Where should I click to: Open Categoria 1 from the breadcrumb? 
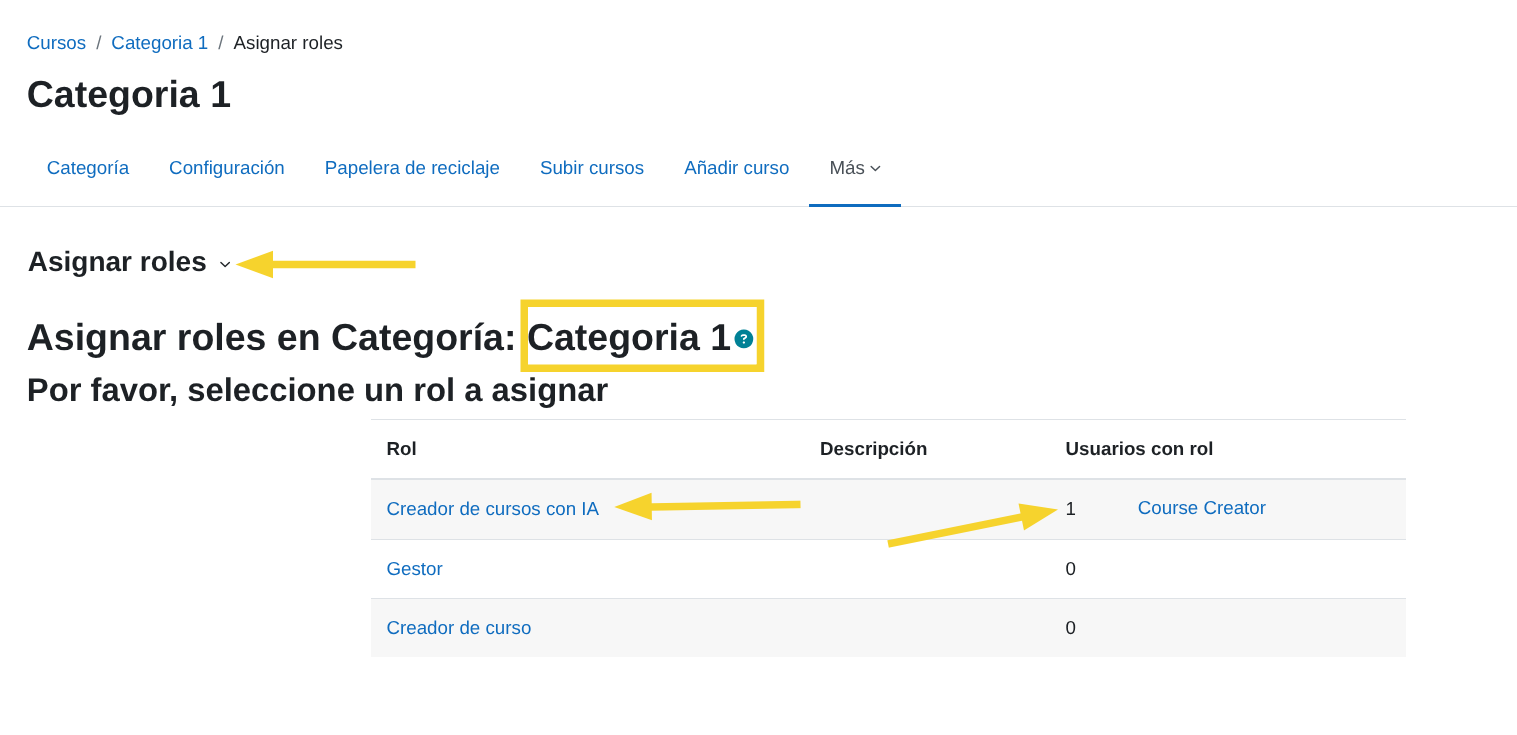coord(159,42)
